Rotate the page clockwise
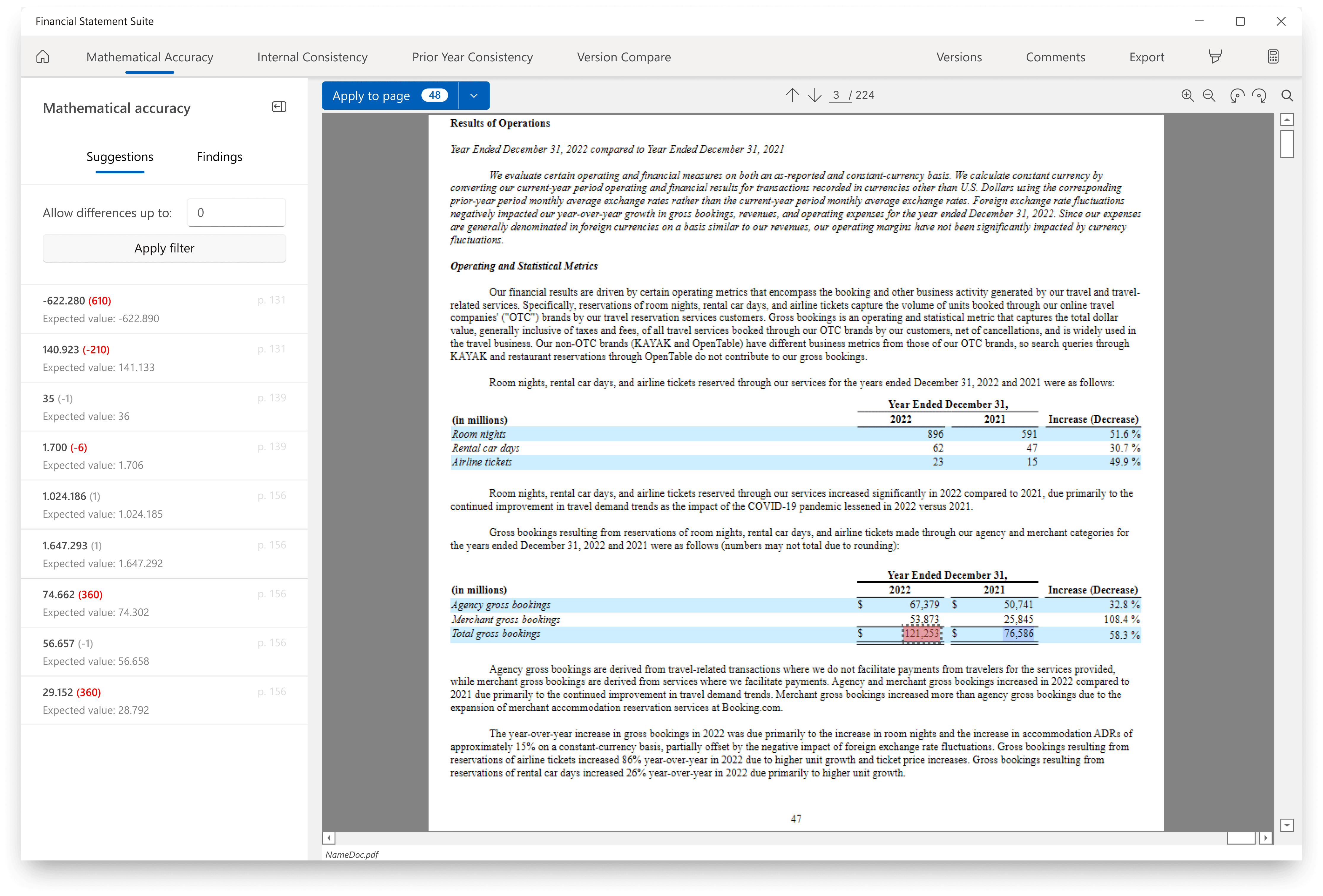The height and width of the screenshot is (896, 1323). pyautogui.click(x=1259, y=96)
